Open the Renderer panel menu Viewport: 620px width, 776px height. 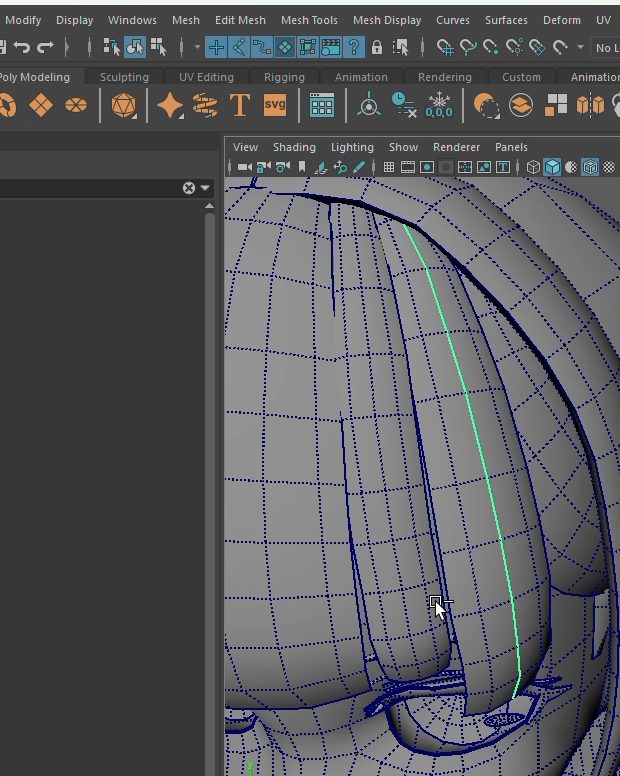pyautogui.click(x=456, y=147)
